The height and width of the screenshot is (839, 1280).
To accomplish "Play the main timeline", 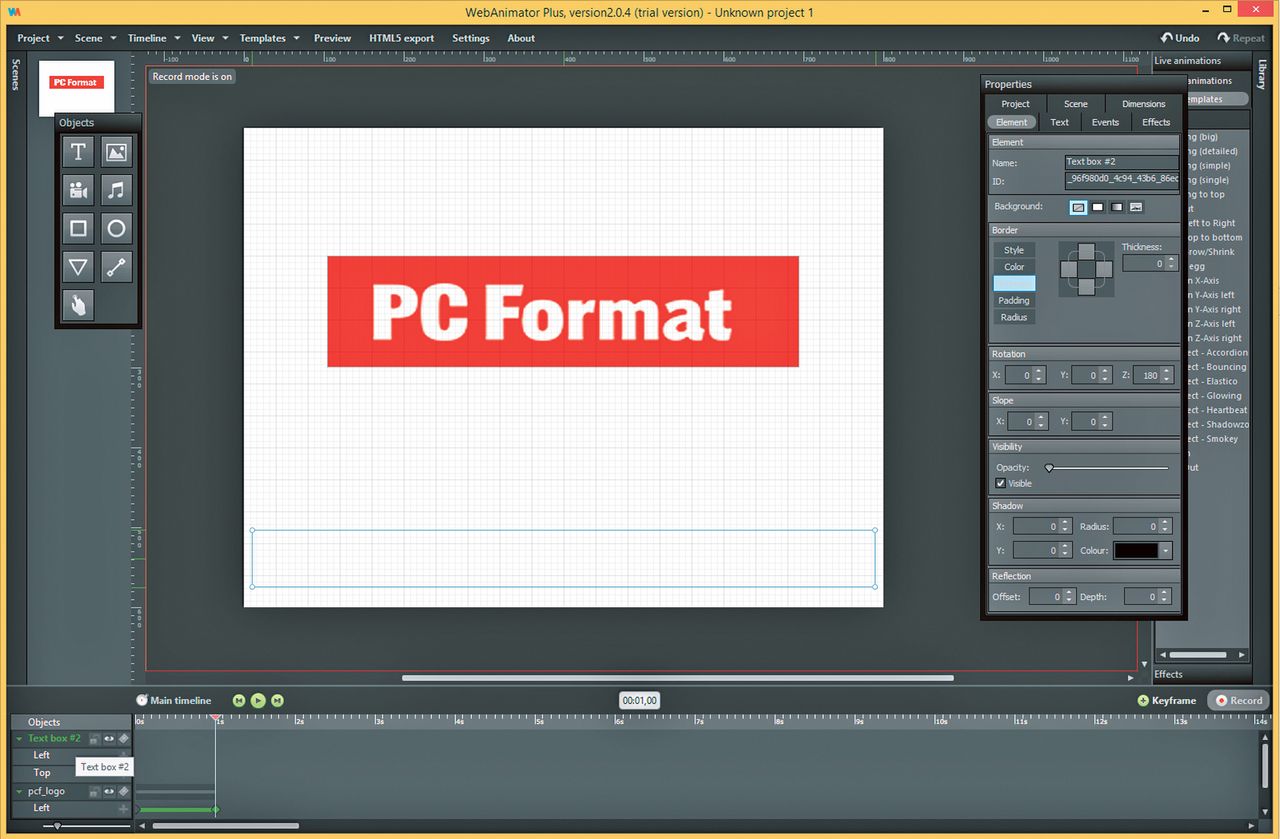I will click(x=258, y=701).
